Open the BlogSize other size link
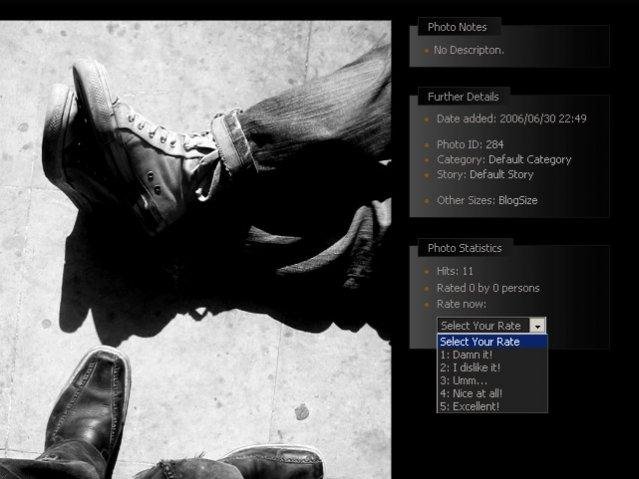This screenshot has width=639, height=479. pyautogui.click(x=518, y=200)
